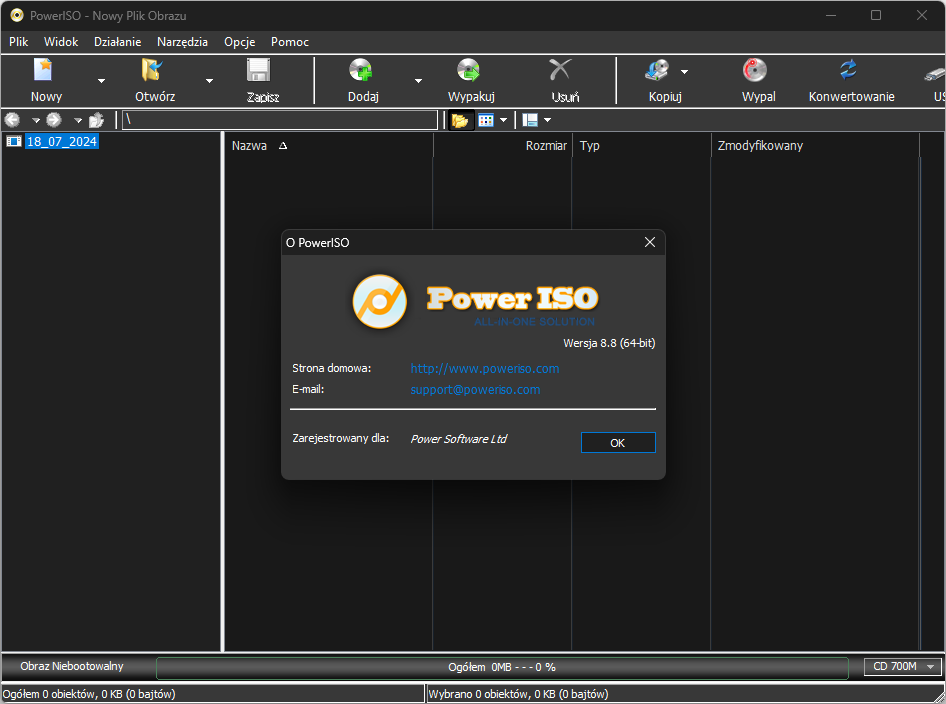946x704 pixels.
Task: Open the forward history dropdown arrow
Action: tap(78, 121)
